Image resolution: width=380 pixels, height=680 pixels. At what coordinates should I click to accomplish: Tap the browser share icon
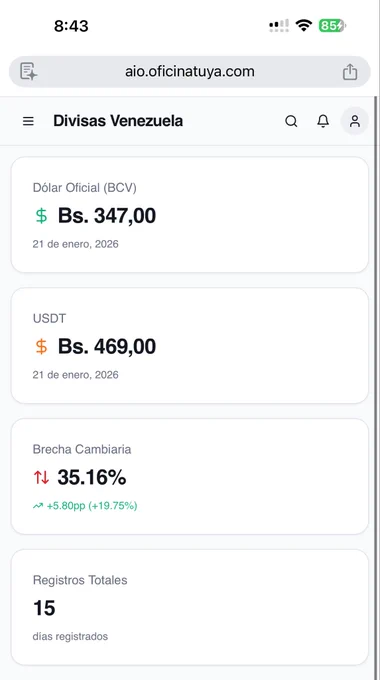(350, 72)
